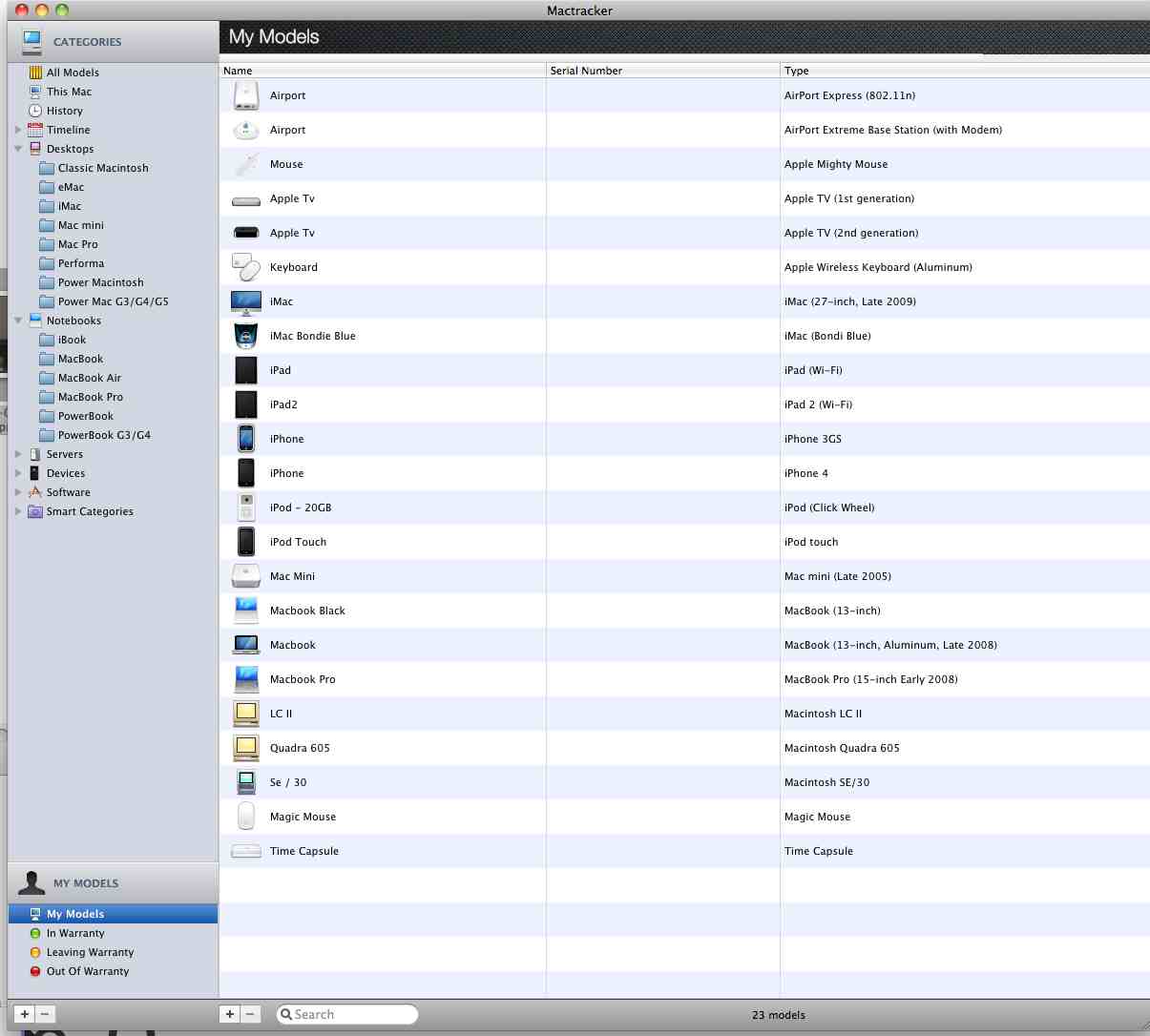Click the Apple Mighty Mouse icon
Screen dimensions: 1150x1036
[246, 164]
